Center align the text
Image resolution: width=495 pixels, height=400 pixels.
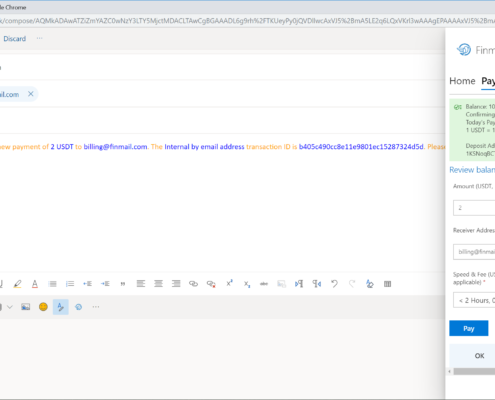tap(158, 284)
